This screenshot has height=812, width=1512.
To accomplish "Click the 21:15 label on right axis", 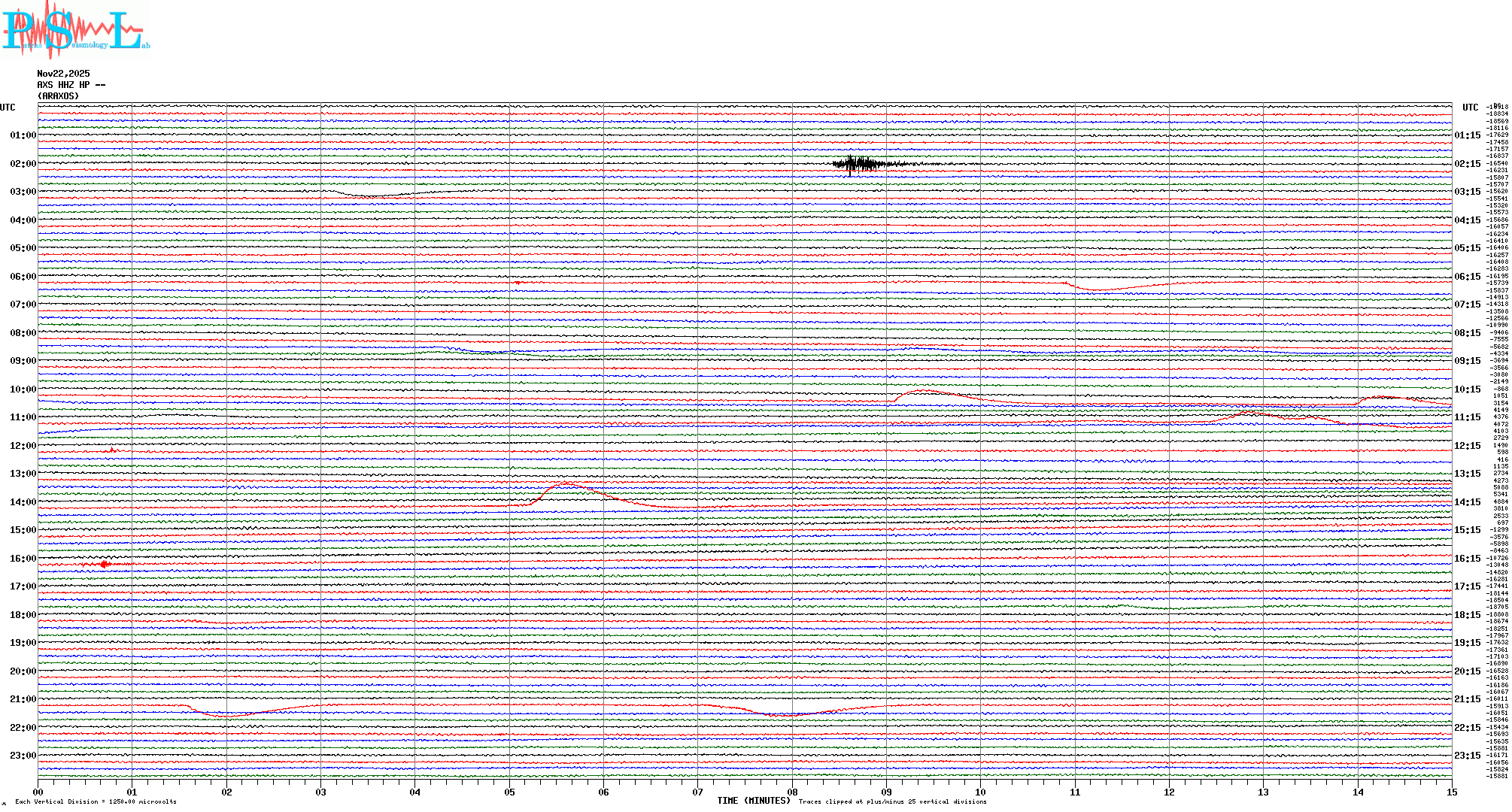I will coord(1467,699).
